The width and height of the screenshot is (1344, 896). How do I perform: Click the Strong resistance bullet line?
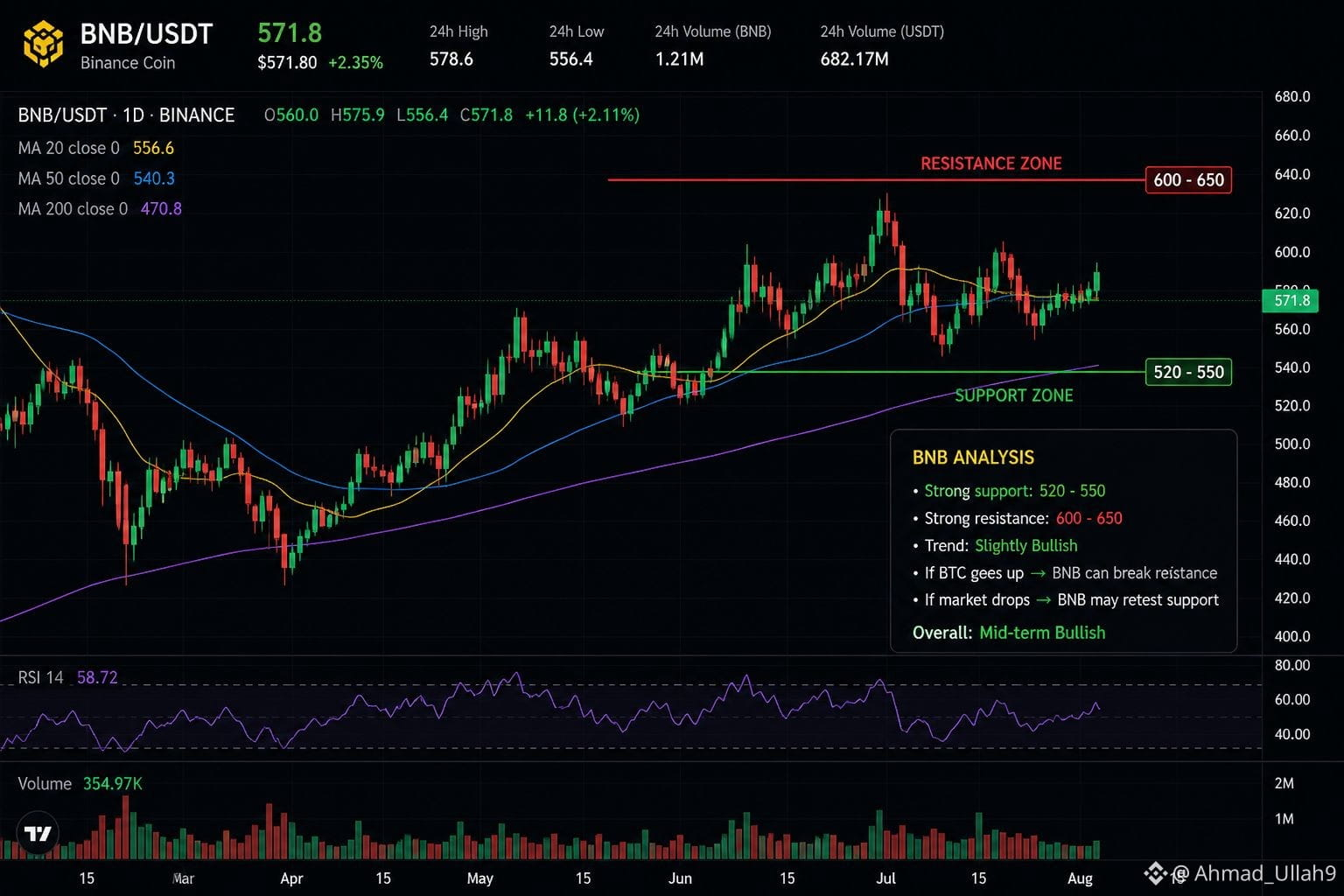coord(1018,519)
